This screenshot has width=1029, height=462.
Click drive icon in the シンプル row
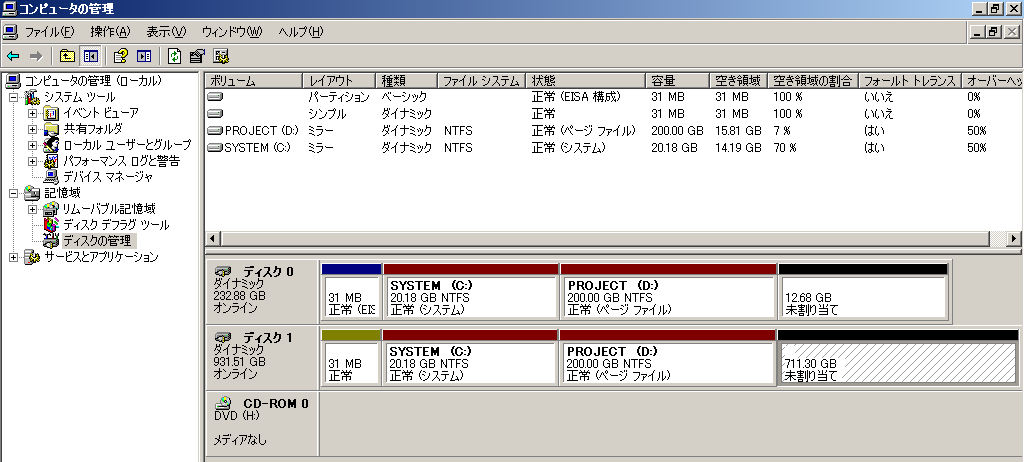point(215,114)
